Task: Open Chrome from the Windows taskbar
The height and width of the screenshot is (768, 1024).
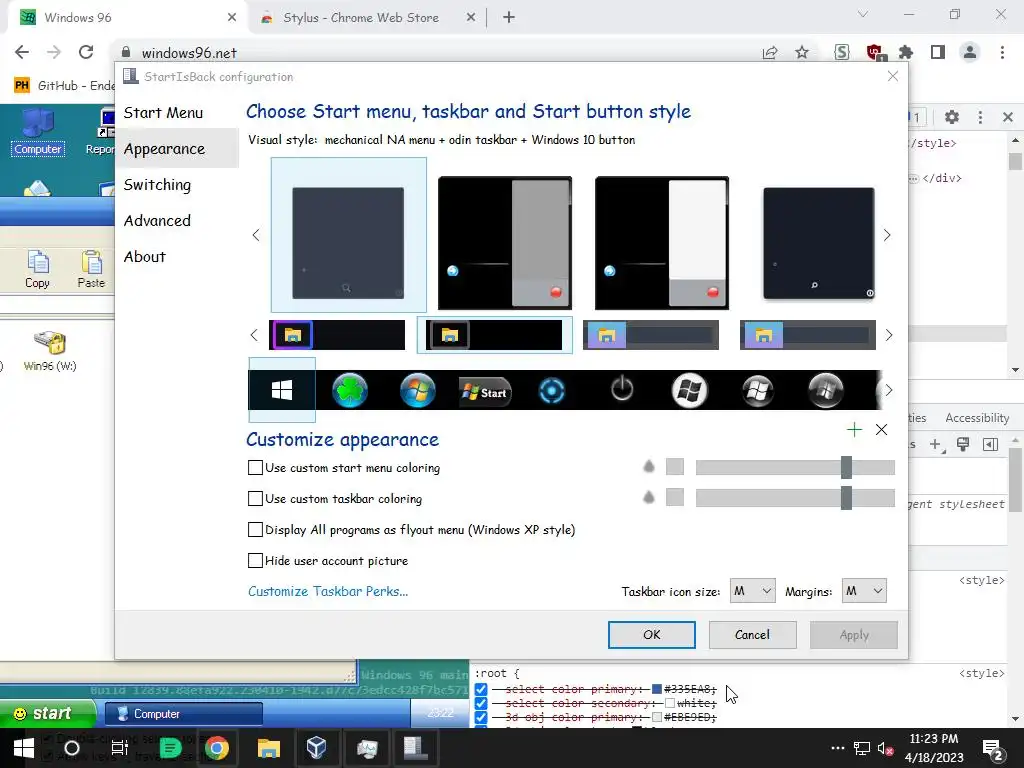Action: tap(217, 748)
